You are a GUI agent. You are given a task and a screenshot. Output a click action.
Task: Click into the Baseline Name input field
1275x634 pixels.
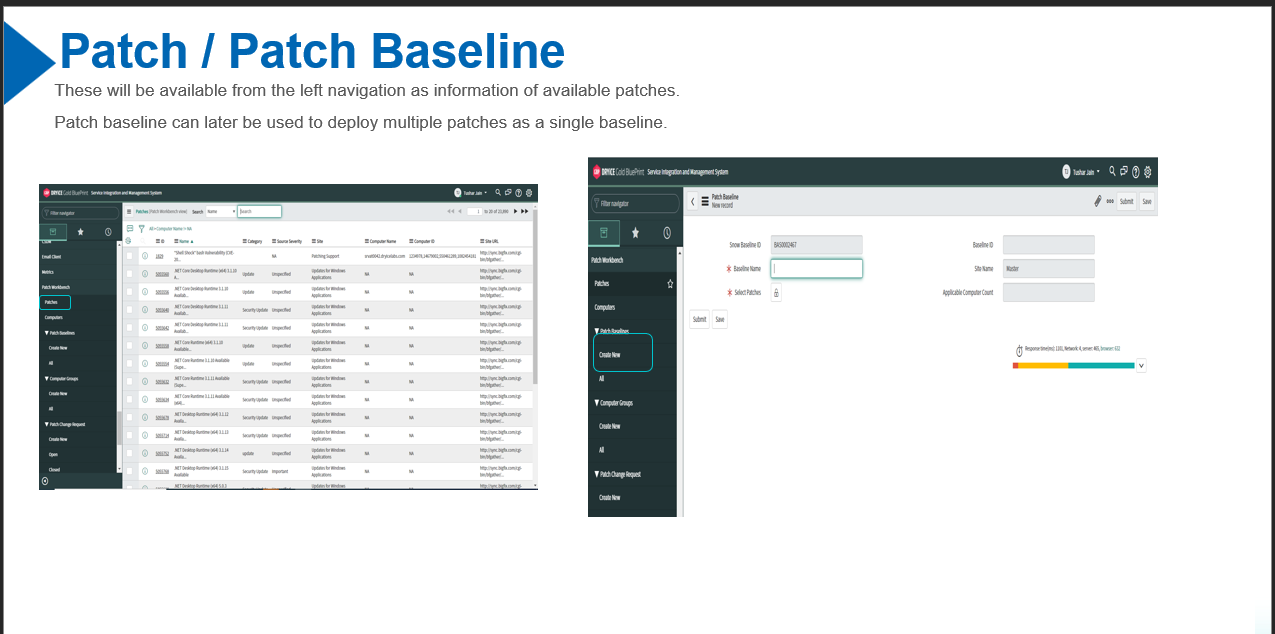[816, 268]
